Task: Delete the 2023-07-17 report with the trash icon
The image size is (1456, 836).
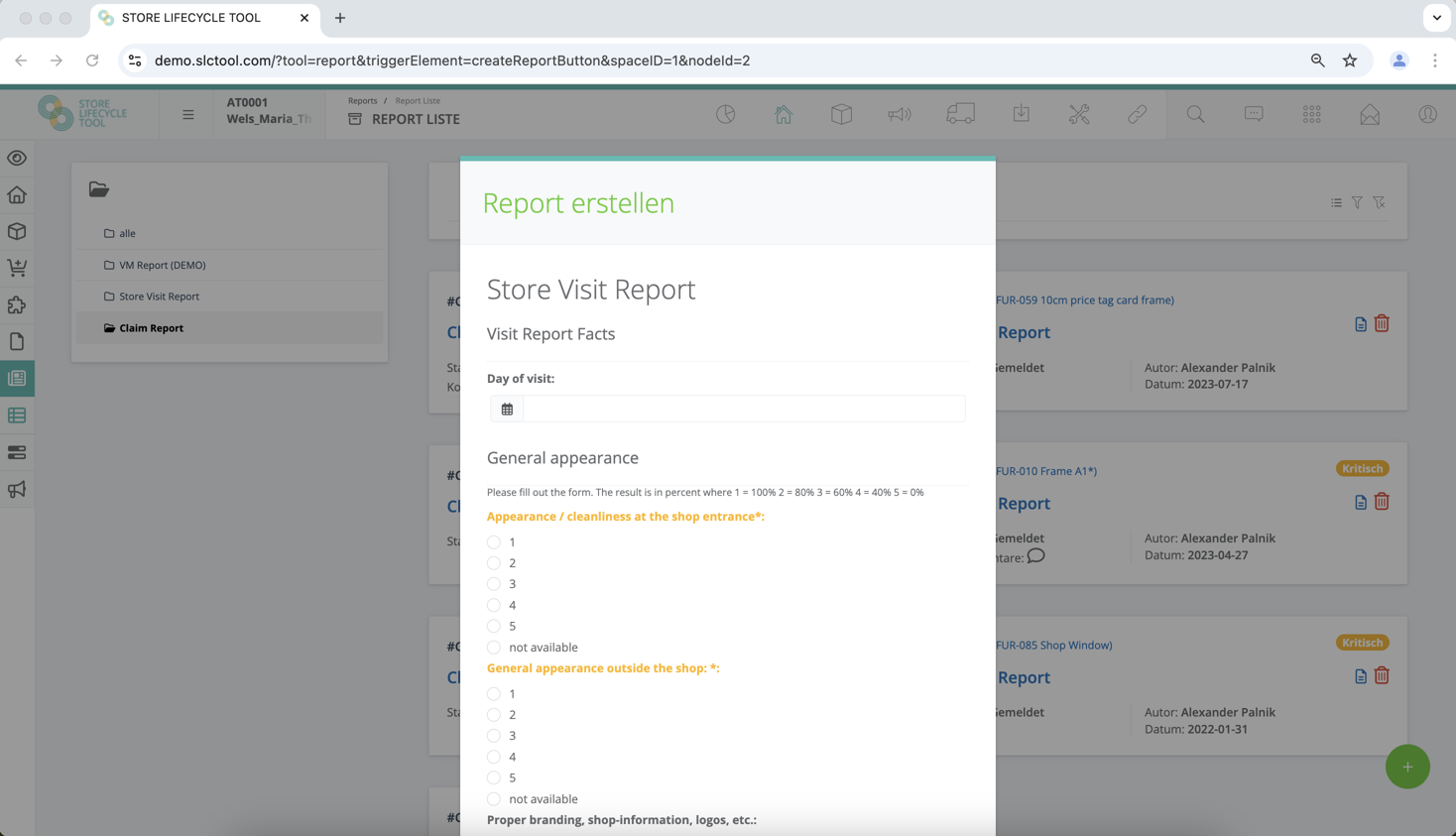Action: click(x=1382, y=323)
